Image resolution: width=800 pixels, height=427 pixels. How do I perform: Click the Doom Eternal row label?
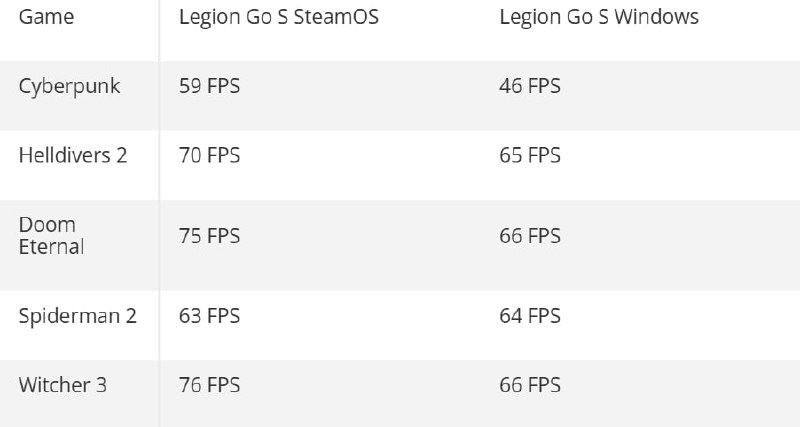point(51,236)
